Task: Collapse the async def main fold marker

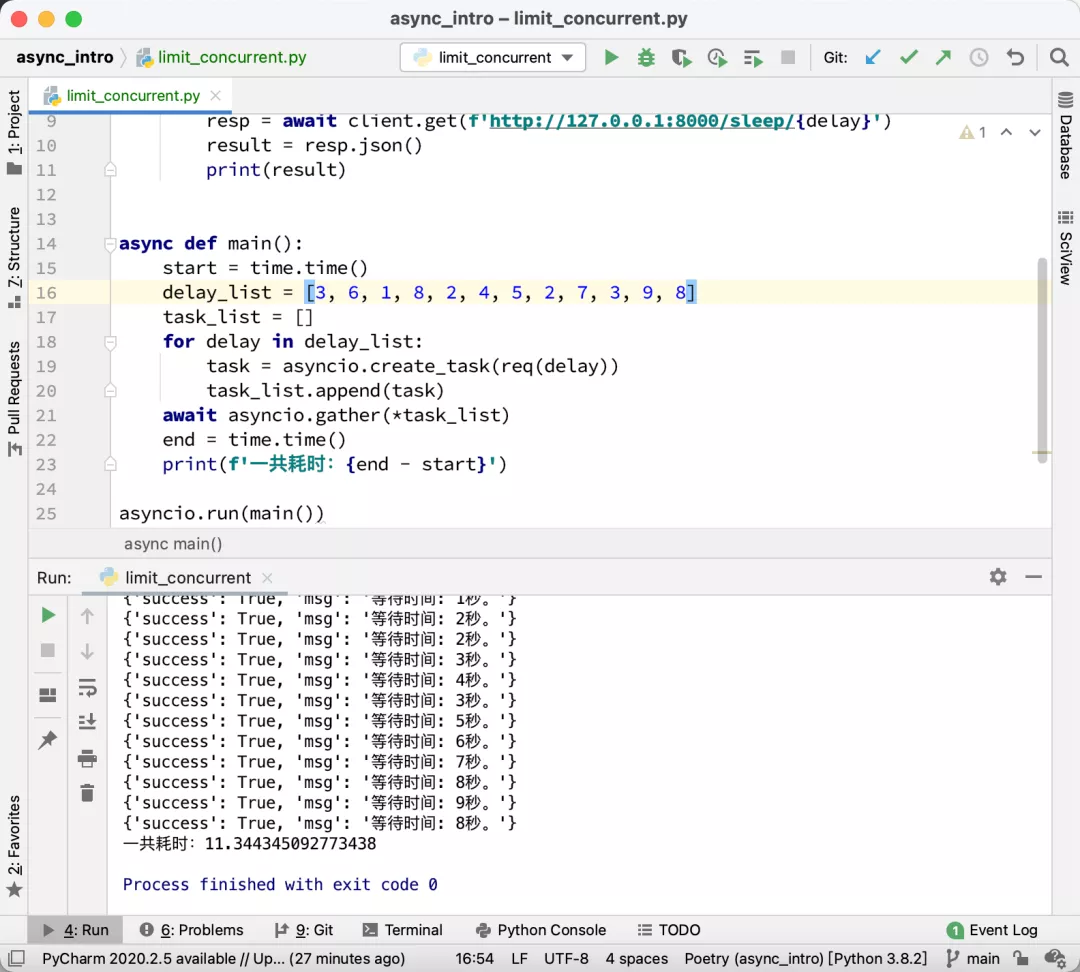Action: 110,244
